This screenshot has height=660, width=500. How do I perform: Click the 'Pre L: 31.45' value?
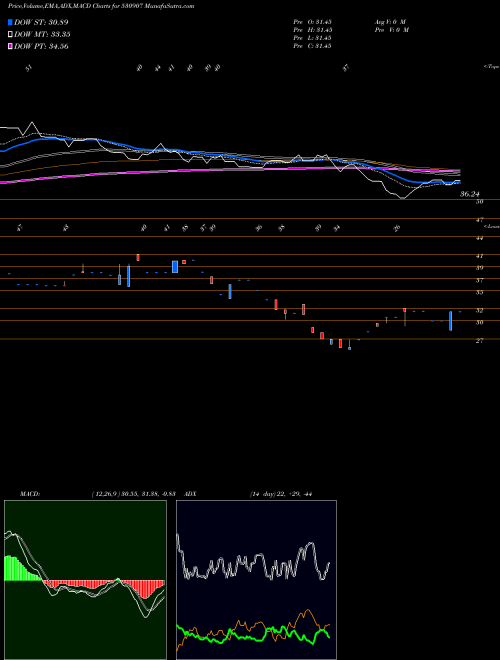pos(313,38)
